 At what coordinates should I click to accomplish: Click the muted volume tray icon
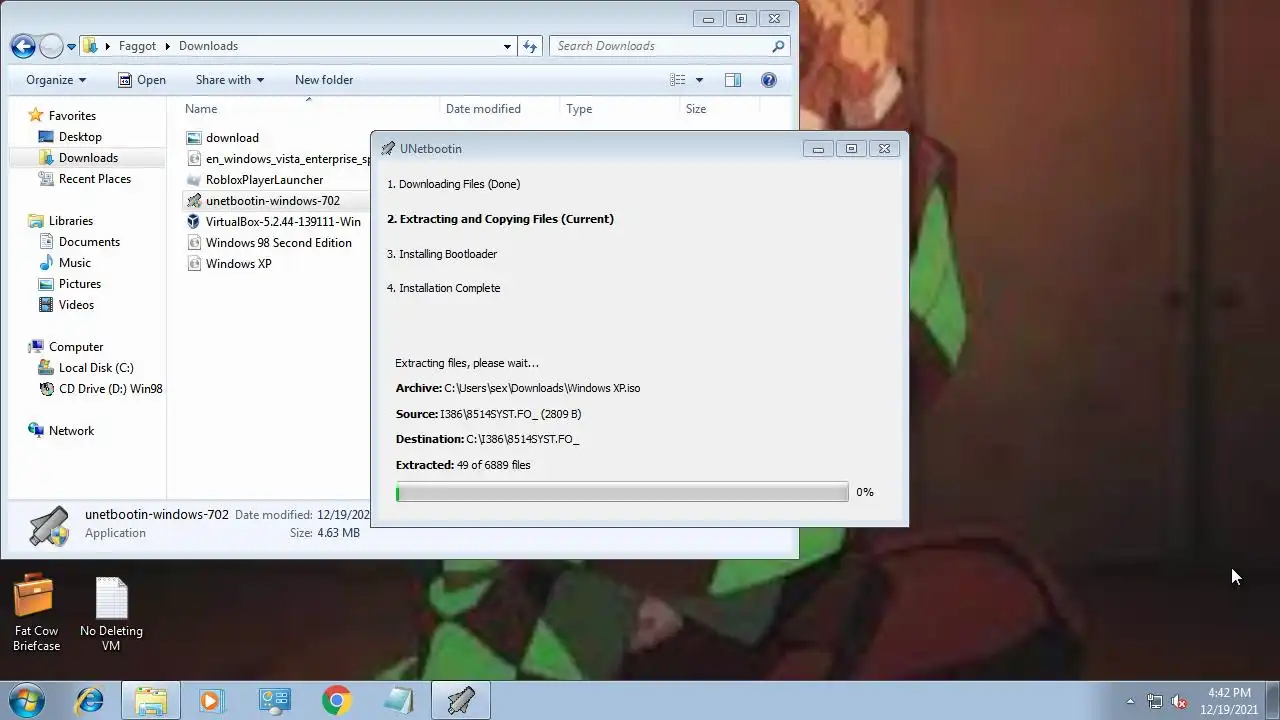coord(1179,701)
